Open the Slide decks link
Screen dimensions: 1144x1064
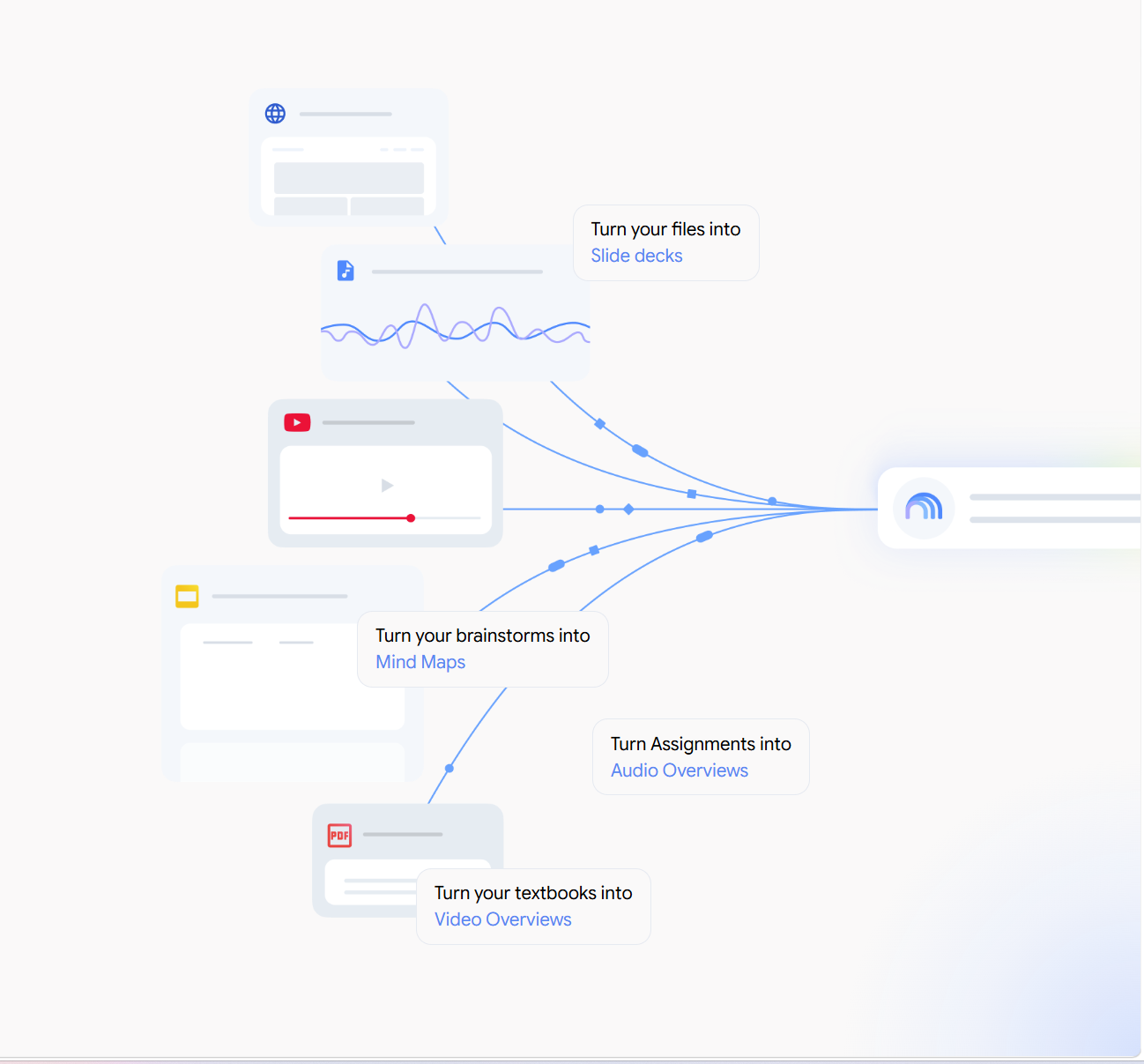[636, 256]
